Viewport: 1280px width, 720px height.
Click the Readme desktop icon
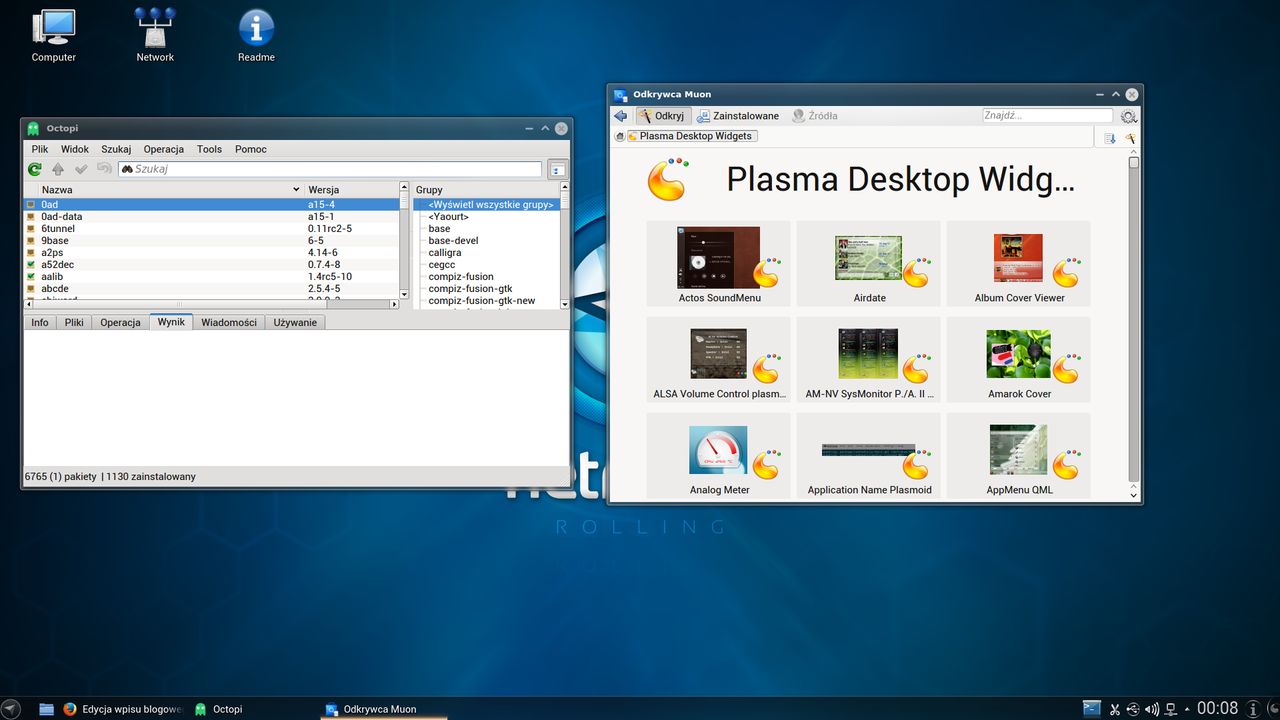click(256, 35)
